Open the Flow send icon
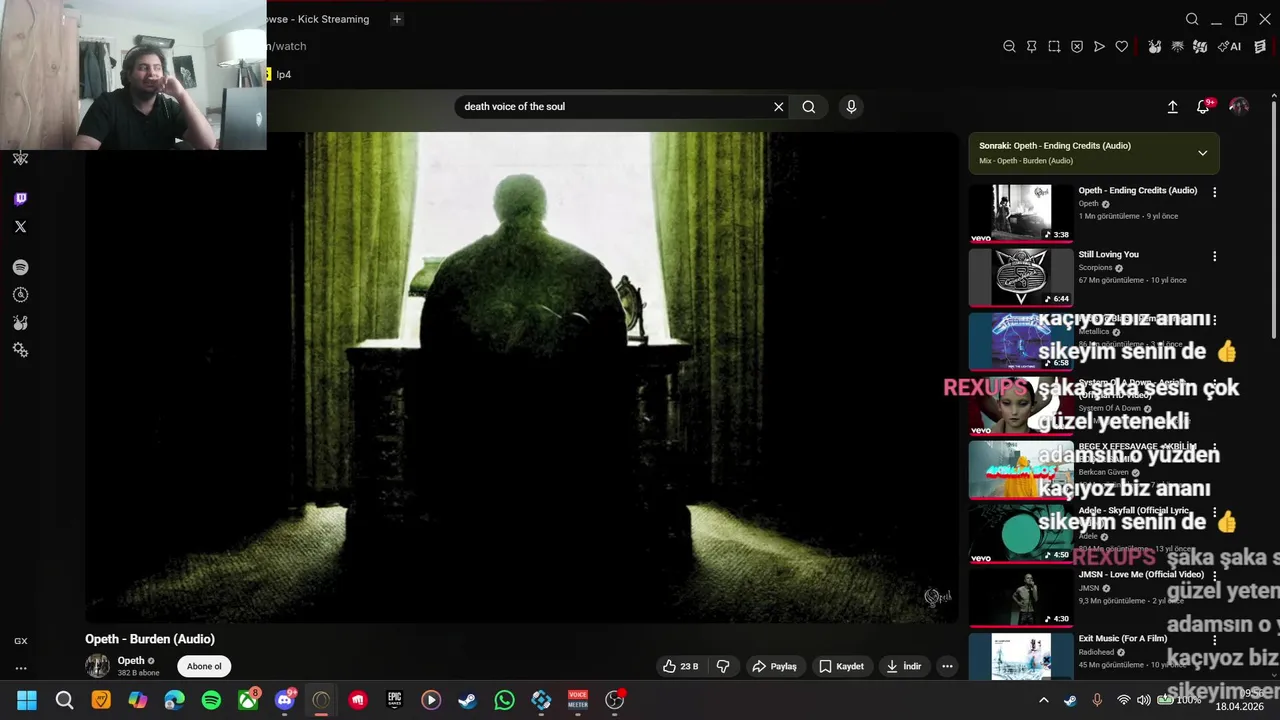1280x720 pixels. click(1099, 46)
